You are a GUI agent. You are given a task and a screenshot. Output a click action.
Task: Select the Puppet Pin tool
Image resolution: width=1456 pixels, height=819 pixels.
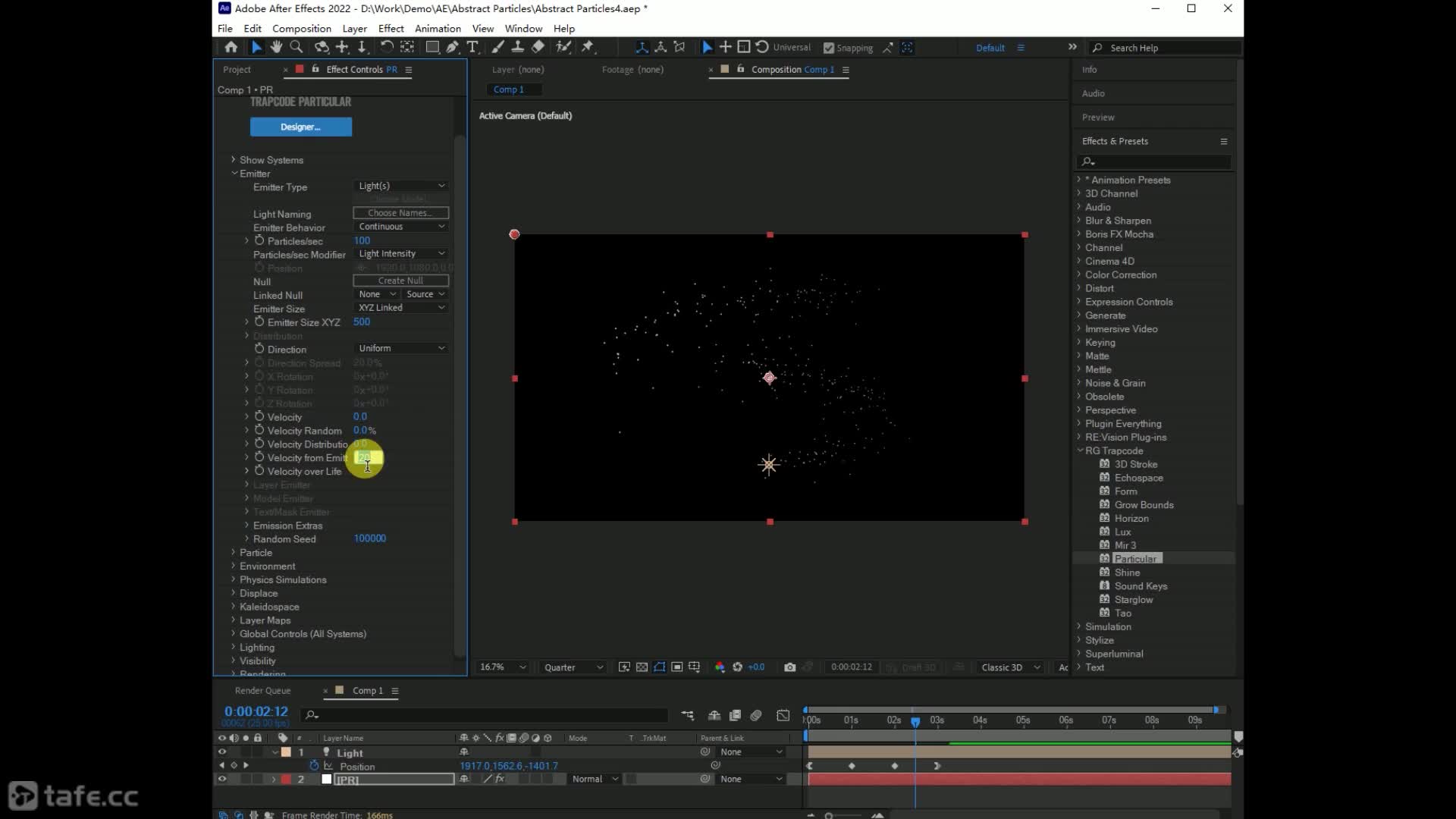tap(588, 47)
